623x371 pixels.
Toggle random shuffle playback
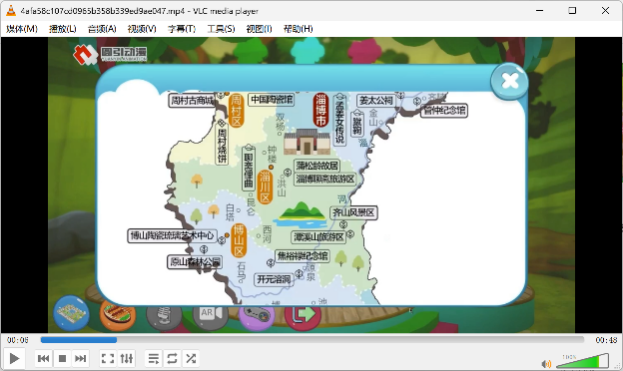click(191, 359)
